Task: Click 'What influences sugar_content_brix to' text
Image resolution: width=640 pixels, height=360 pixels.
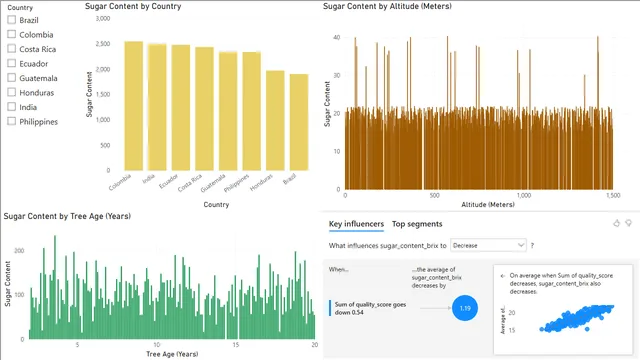Action: click(x=387, y=246)
